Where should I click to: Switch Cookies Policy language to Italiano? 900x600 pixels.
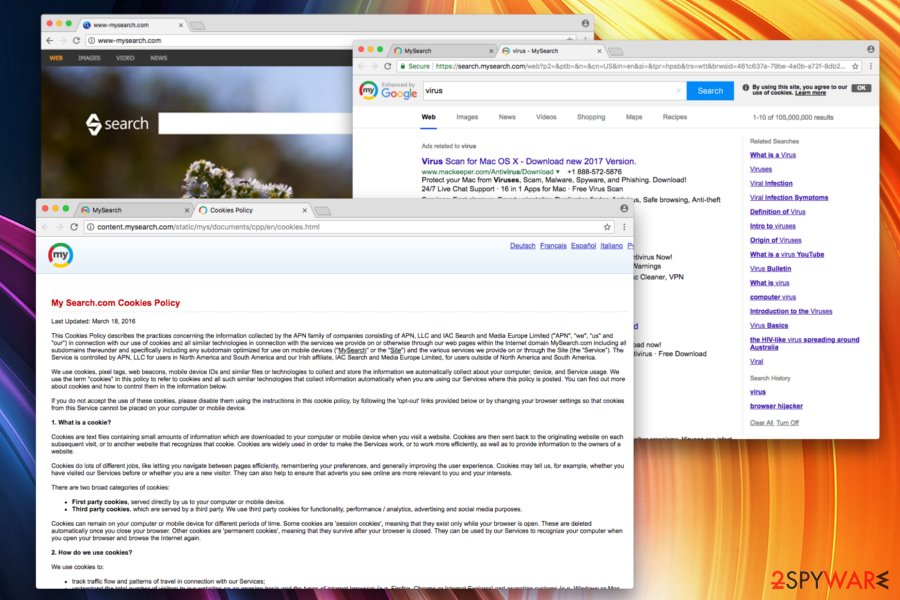[x=611, y=246]
